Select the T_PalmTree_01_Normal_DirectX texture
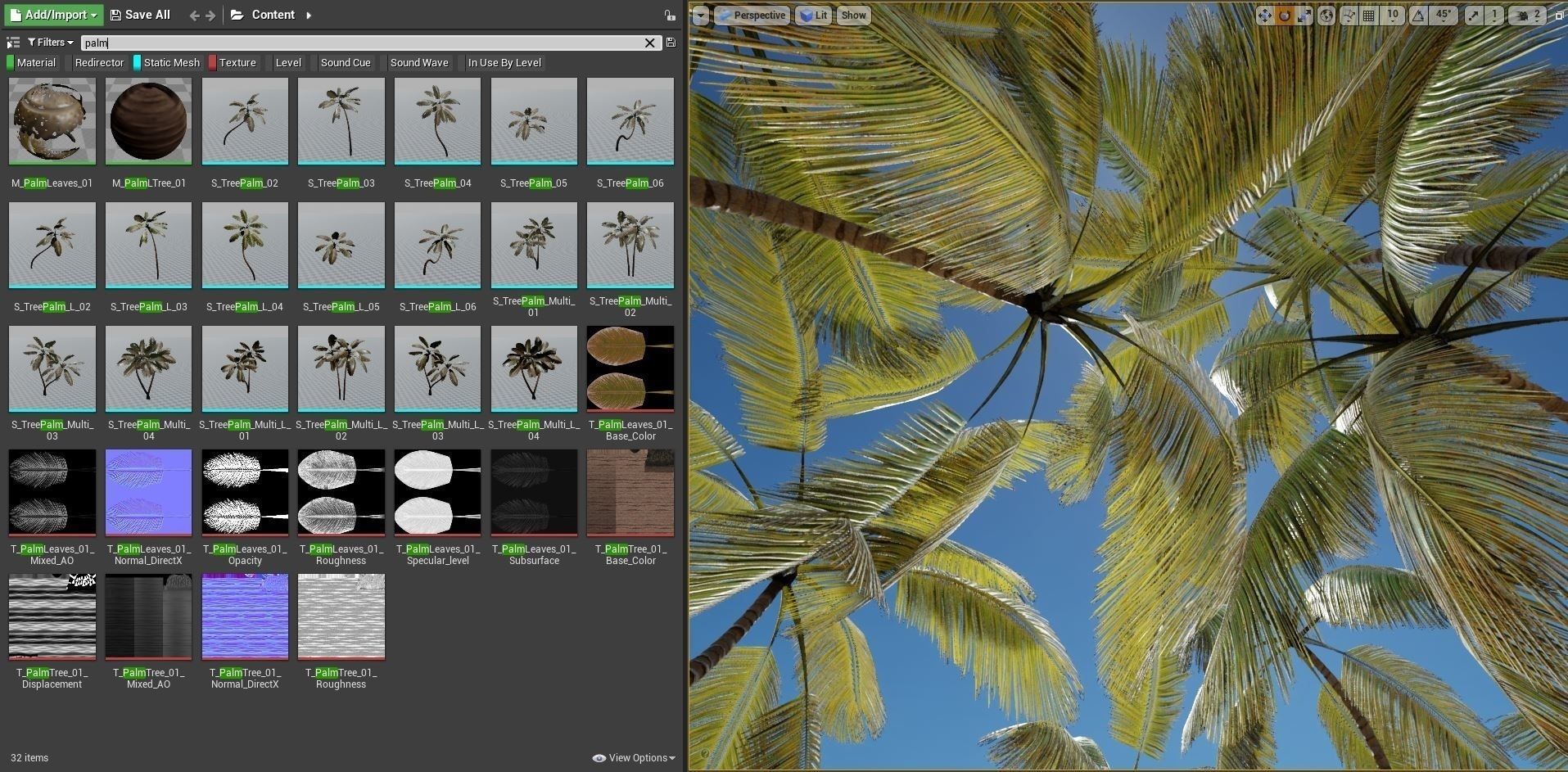1568x772 pixels. 245,616
